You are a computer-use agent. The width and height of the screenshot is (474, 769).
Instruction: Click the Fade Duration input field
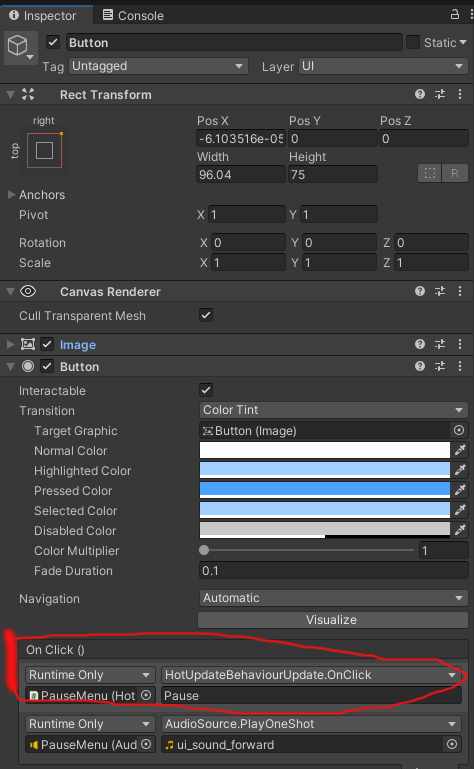(x=333, y=570)
